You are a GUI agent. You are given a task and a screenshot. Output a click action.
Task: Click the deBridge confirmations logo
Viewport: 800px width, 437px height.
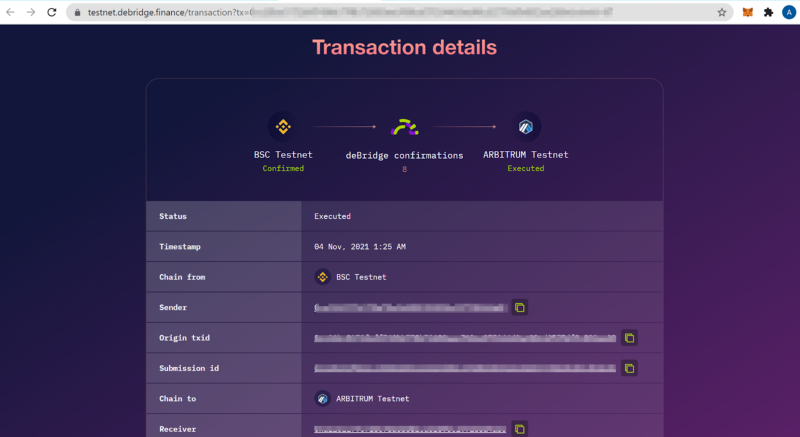coord(404,127)
